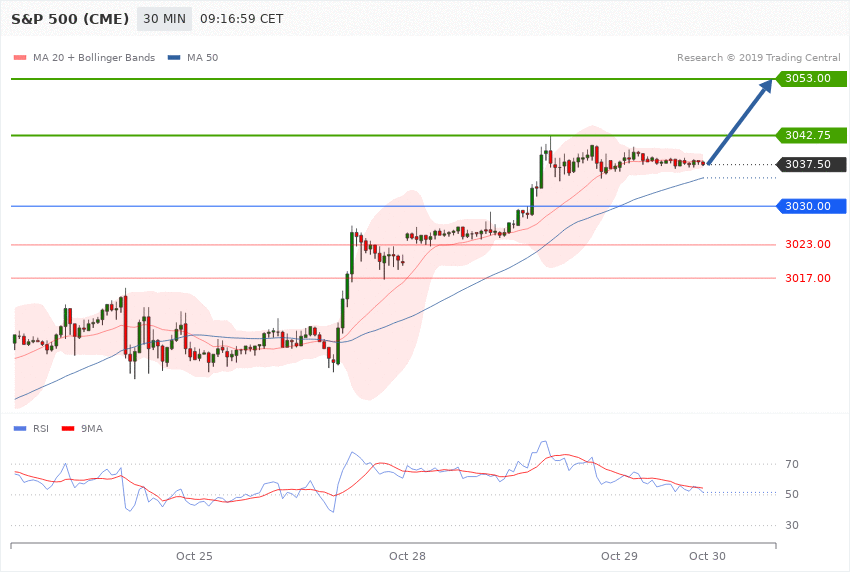Screen dimensions: 850x576
Task: Click the 3053.00 green target price tag
Action: pos(812,79)
